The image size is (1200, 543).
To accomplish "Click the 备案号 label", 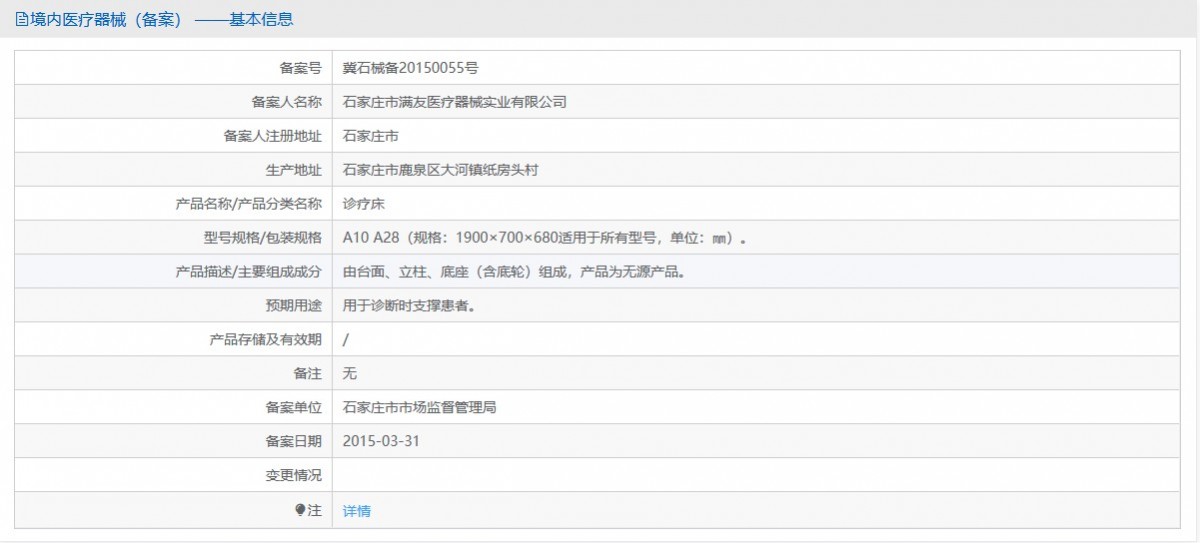I will pos(301,68).
